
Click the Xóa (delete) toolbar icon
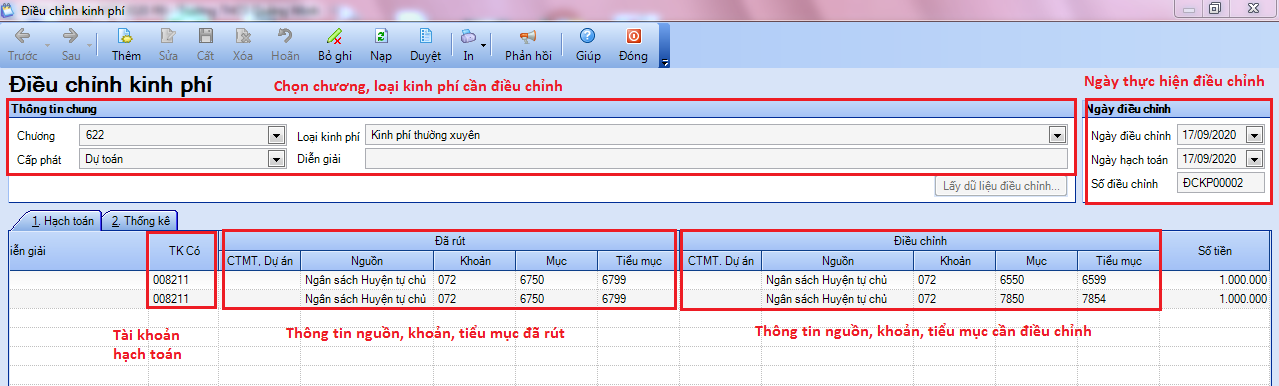(x=243, y=36)
